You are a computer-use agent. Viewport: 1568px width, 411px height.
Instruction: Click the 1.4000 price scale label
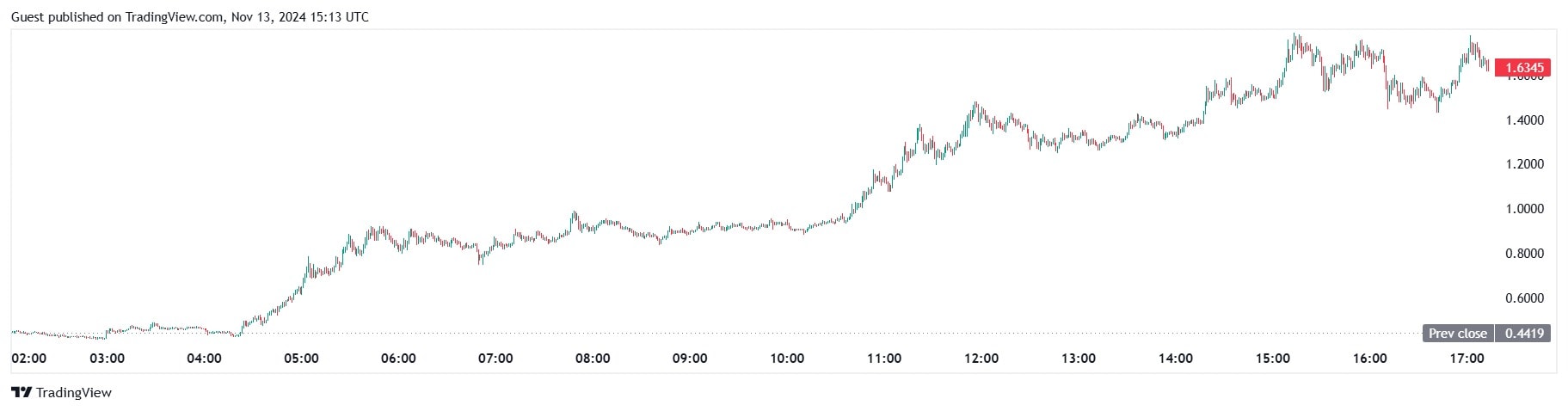point(1524,120)
